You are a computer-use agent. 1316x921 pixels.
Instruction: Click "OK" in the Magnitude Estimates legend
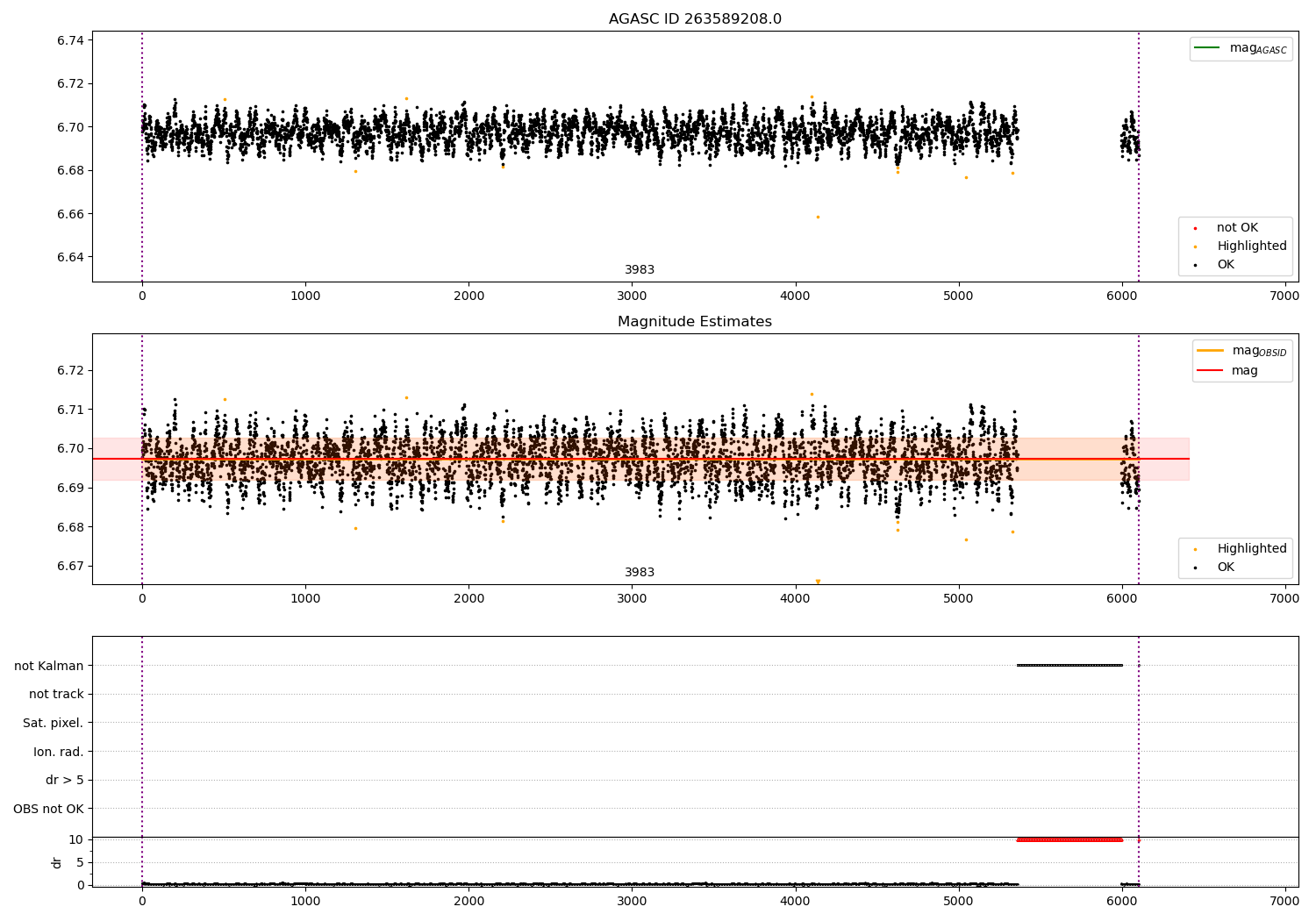(1226, 568)
